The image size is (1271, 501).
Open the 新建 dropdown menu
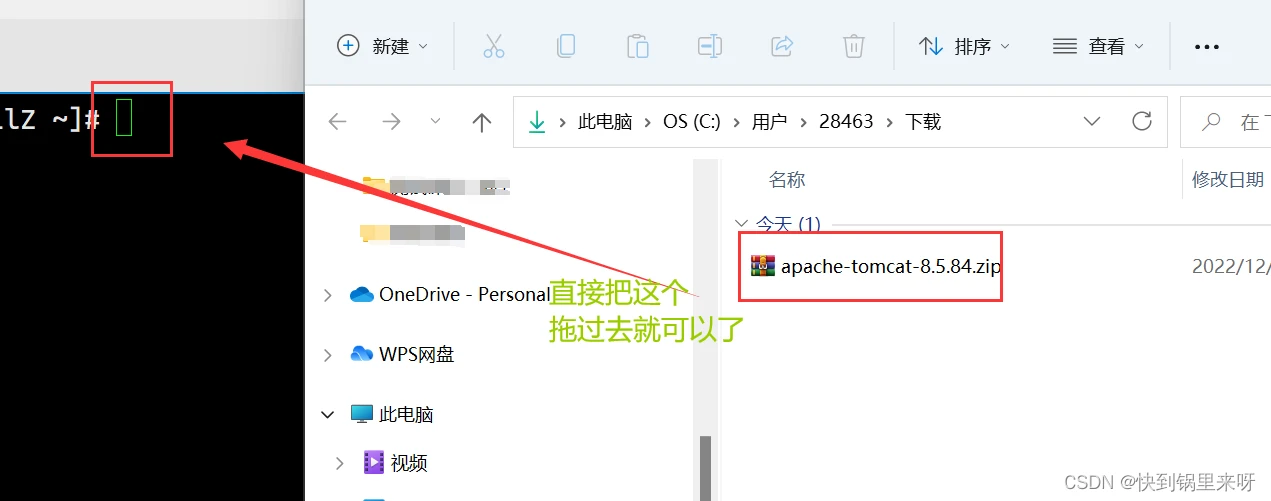383,46
